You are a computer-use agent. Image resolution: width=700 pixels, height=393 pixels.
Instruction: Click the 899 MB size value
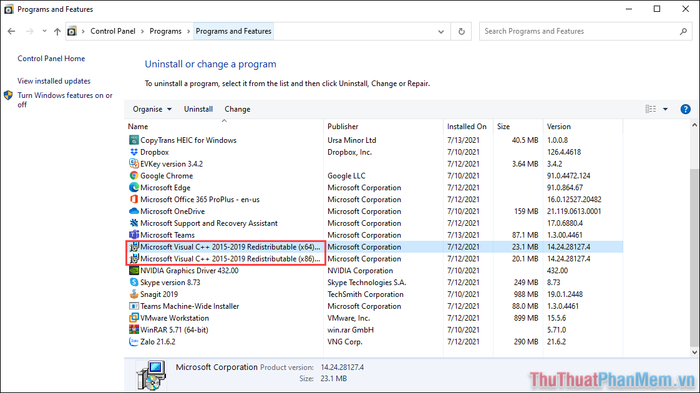526,318
